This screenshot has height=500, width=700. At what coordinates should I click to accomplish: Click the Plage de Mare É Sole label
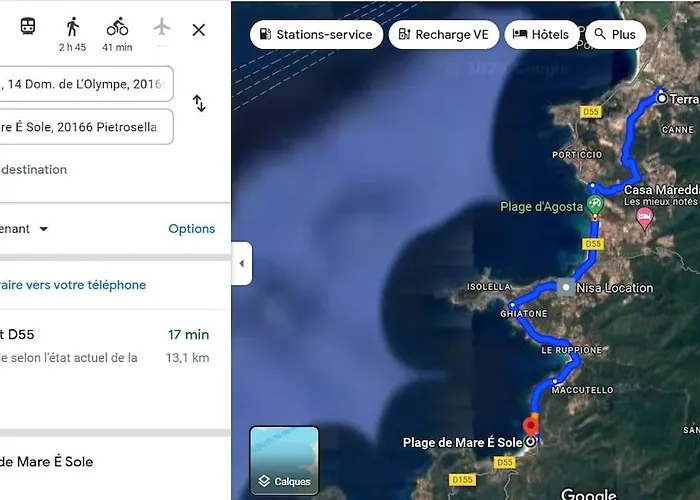coord(462,442)
